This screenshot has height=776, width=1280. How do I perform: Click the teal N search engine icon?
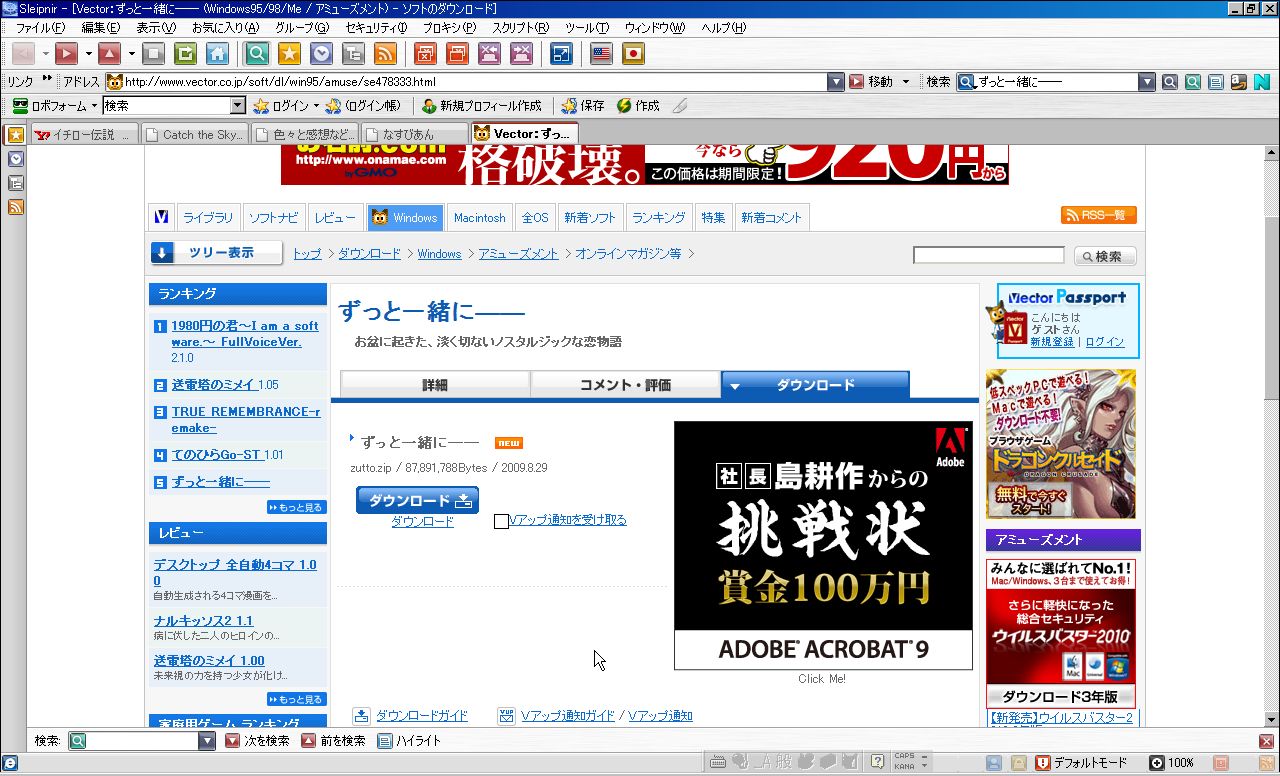(1261, 82)
